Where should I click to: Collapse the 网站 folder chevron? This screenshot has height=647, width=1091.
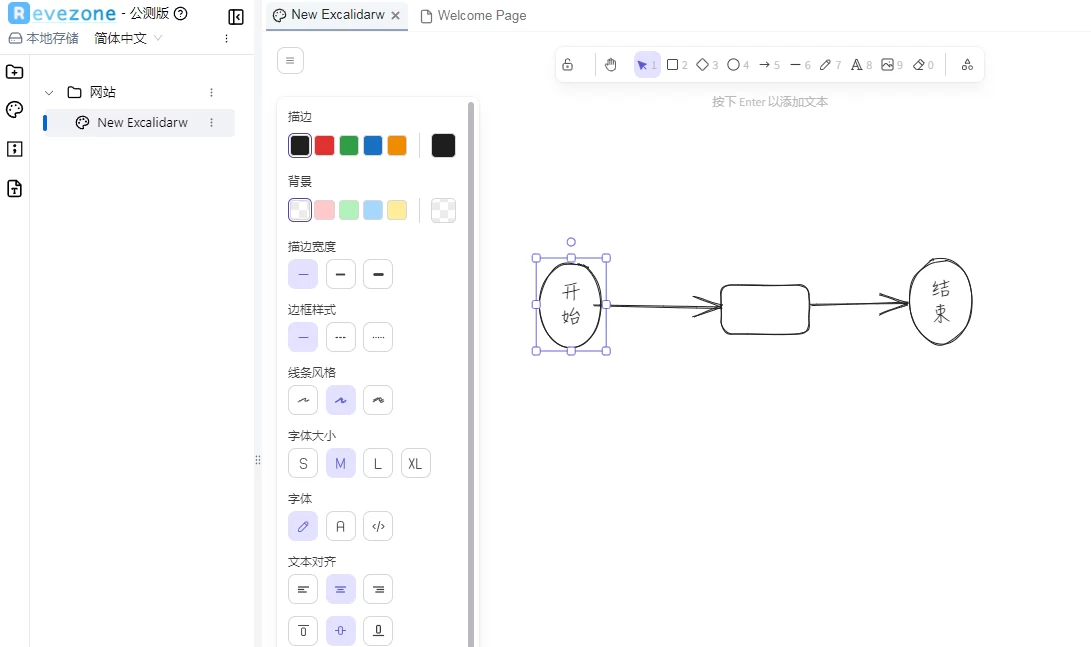tap(49, 92)
